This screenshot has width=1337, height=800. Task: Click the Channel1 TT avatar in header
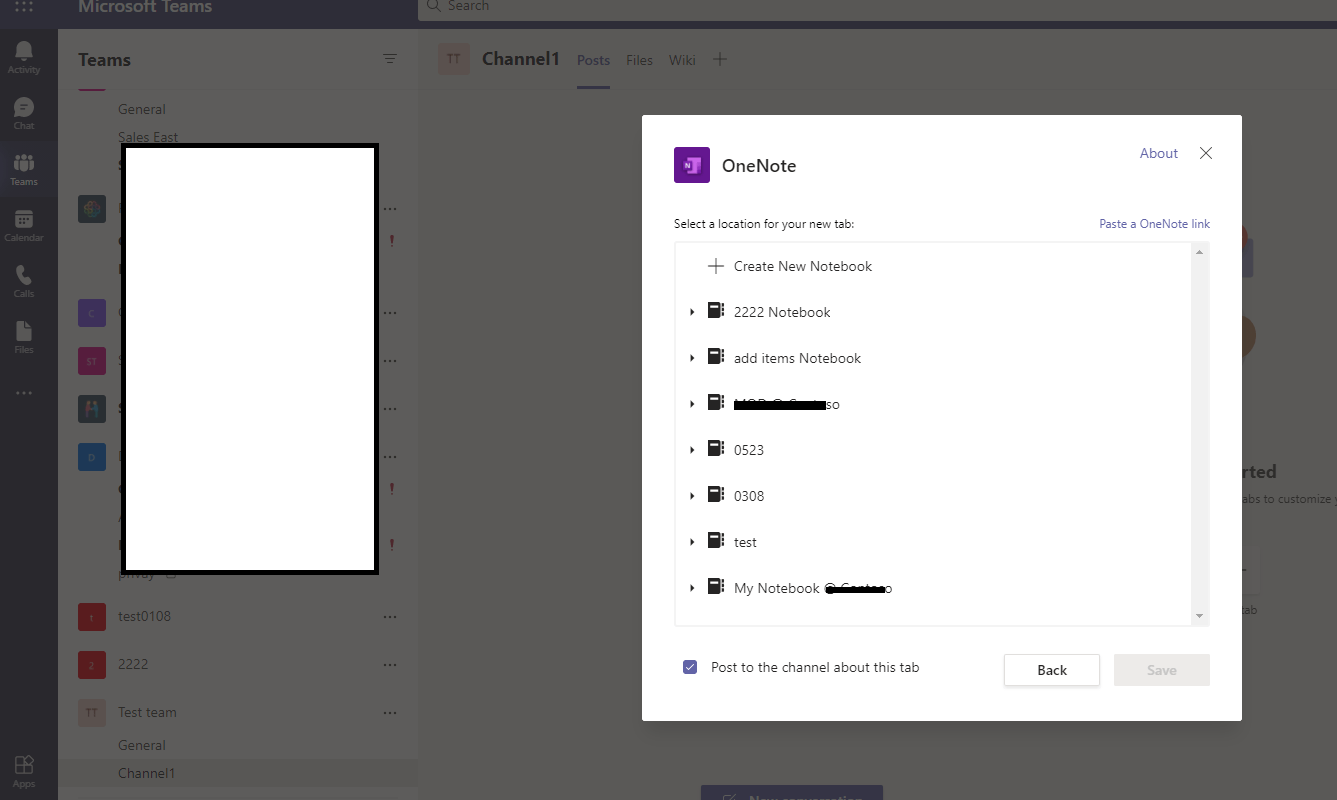click(453, 59)
